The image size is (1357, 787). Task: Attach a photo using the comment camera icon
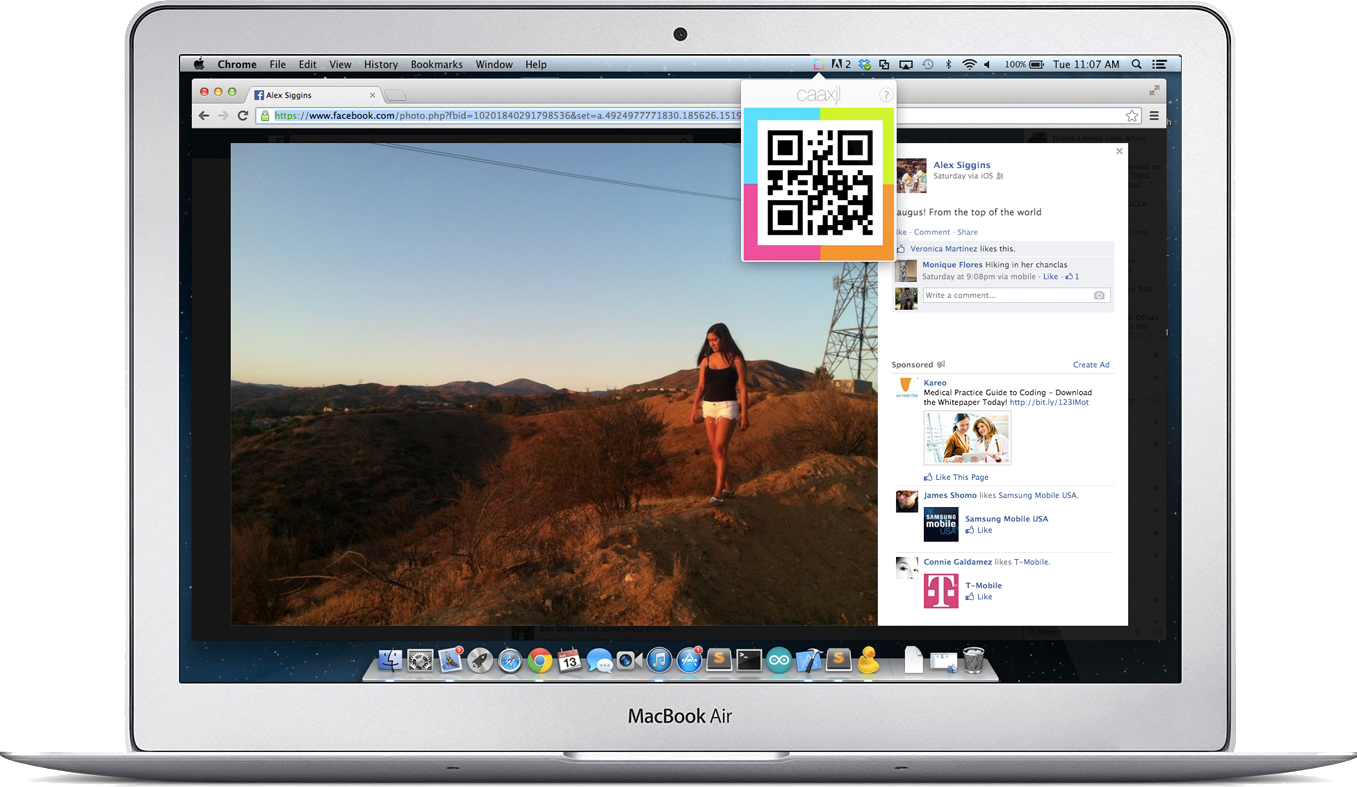(x=1099, y=295)
